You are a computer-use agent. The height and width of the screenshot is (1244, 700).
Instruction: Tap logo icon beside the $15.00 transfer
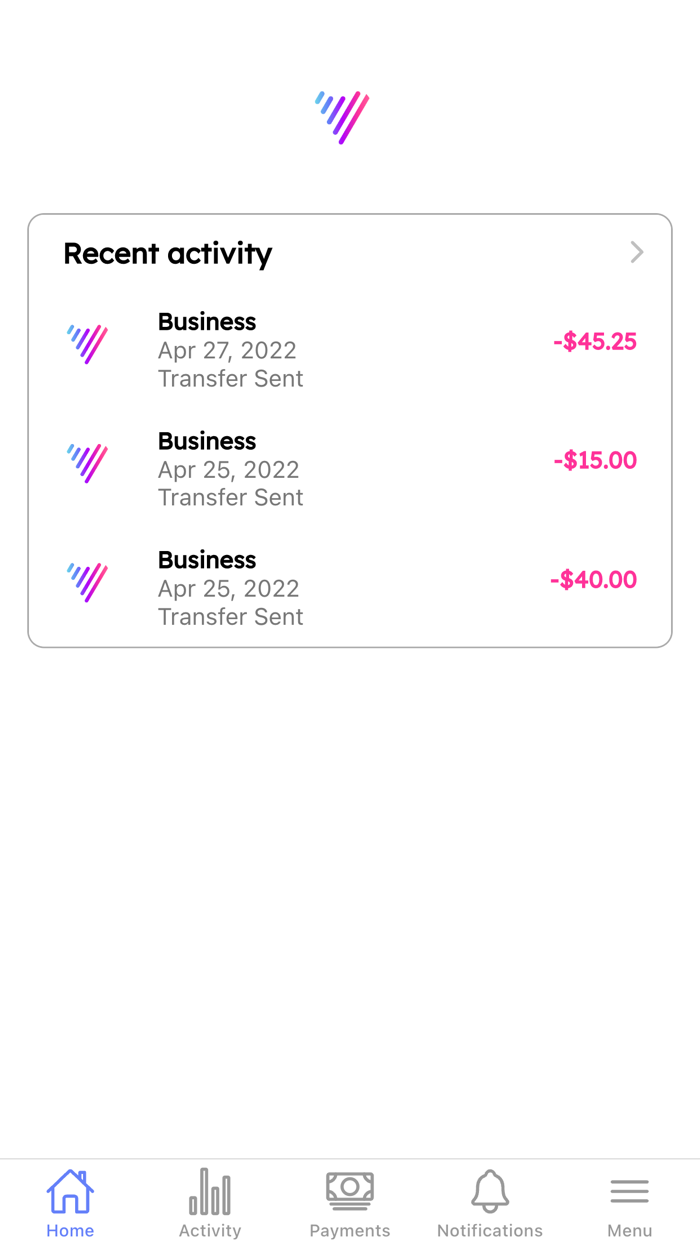(88, 463)
